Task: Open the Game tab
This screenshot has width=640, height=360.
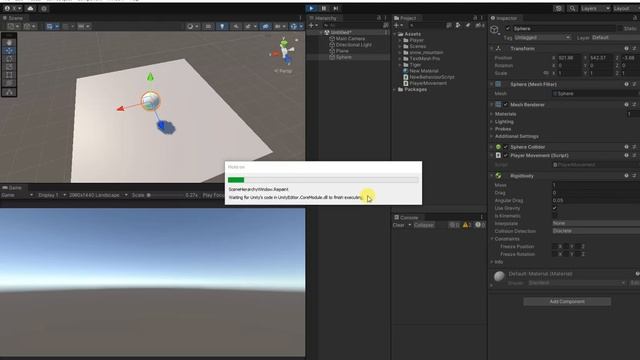Action: [x=13, y=188]
